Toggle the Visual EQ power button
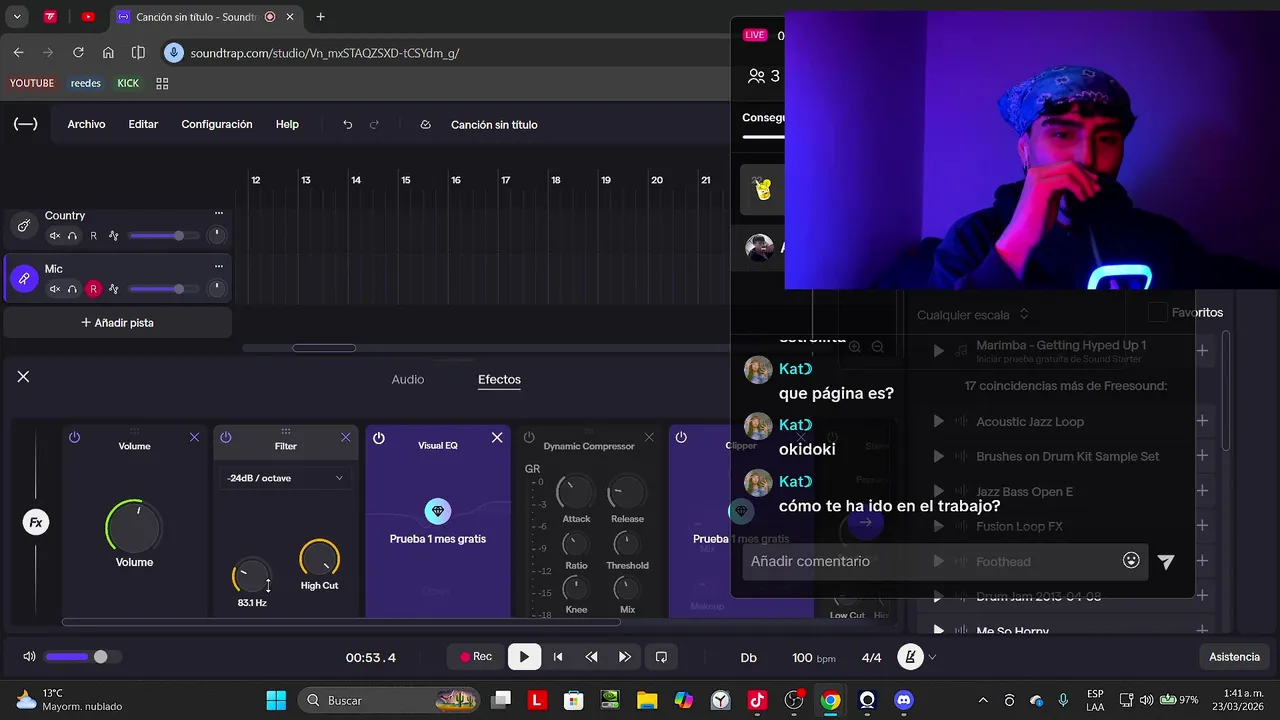The height and width of the screenshot is (720, 1280). click(x=378, y=438)
